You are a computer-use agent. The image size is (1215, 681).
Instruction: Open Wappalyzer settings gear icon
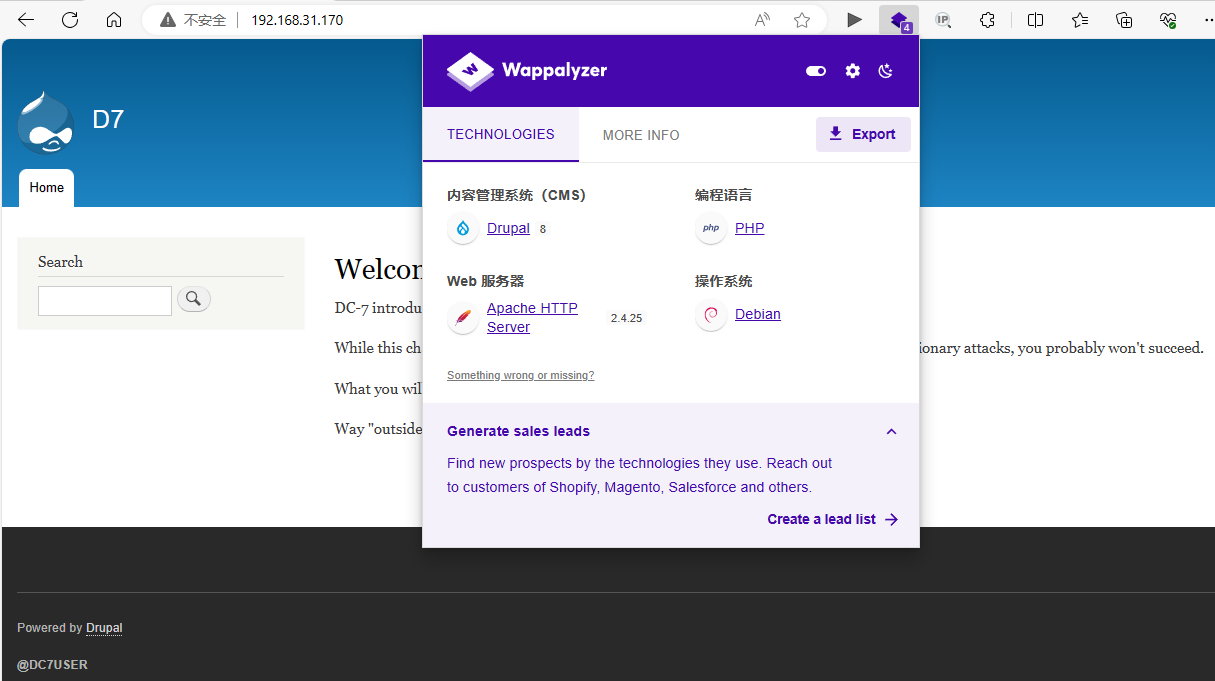click(x=852, y=71)
